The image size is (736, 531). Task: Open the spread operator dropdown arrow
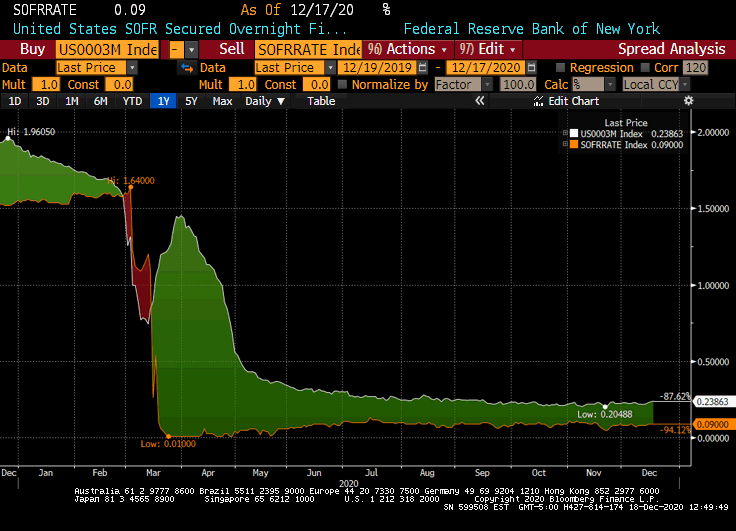coord(191,49)
